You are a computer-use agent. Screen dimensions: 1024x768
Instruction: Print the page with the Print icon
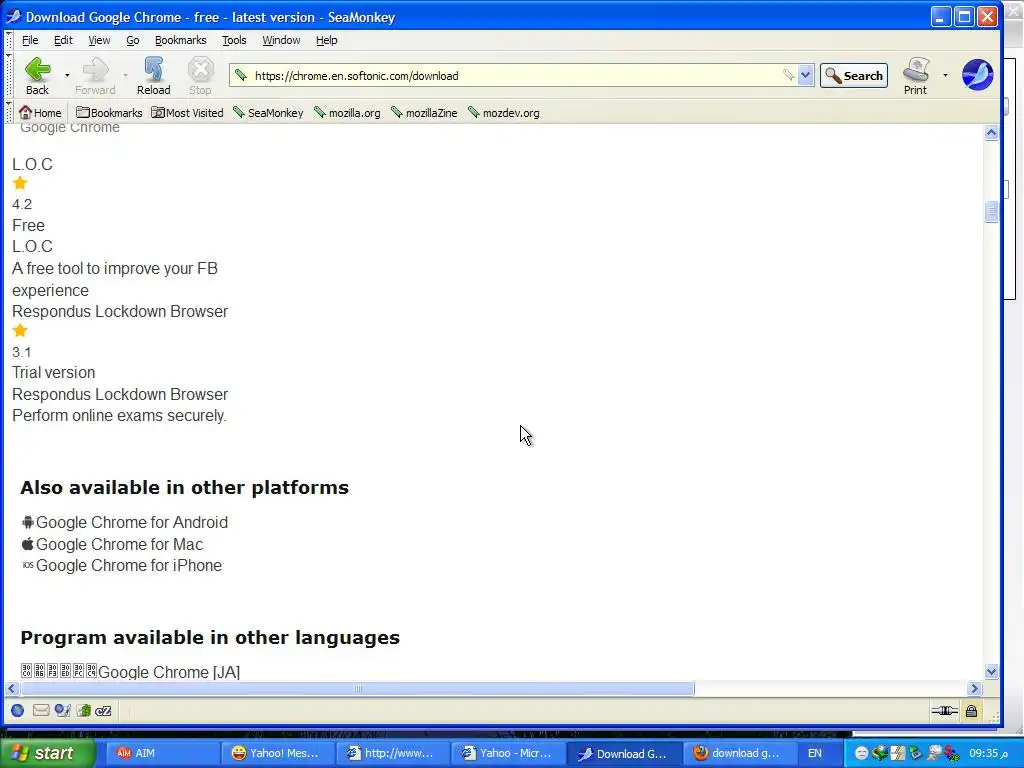916,70
